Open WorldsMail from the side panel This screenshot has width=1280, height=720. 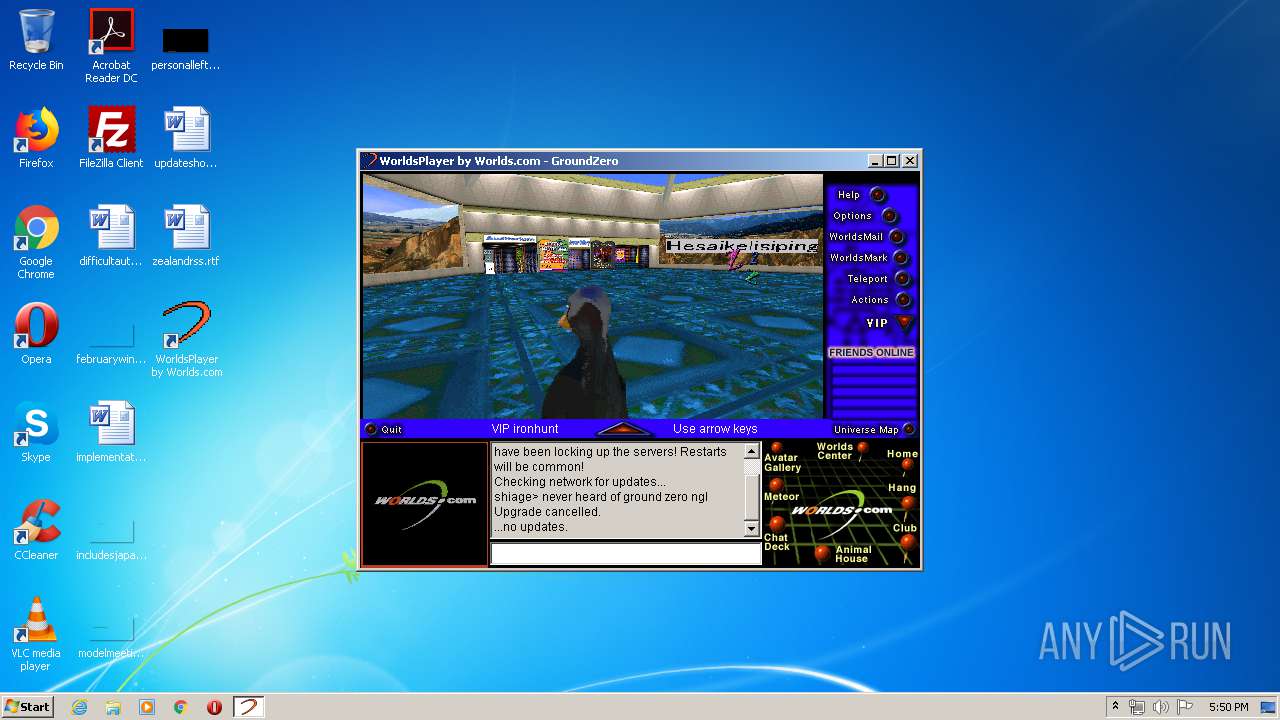click(867, 237)
